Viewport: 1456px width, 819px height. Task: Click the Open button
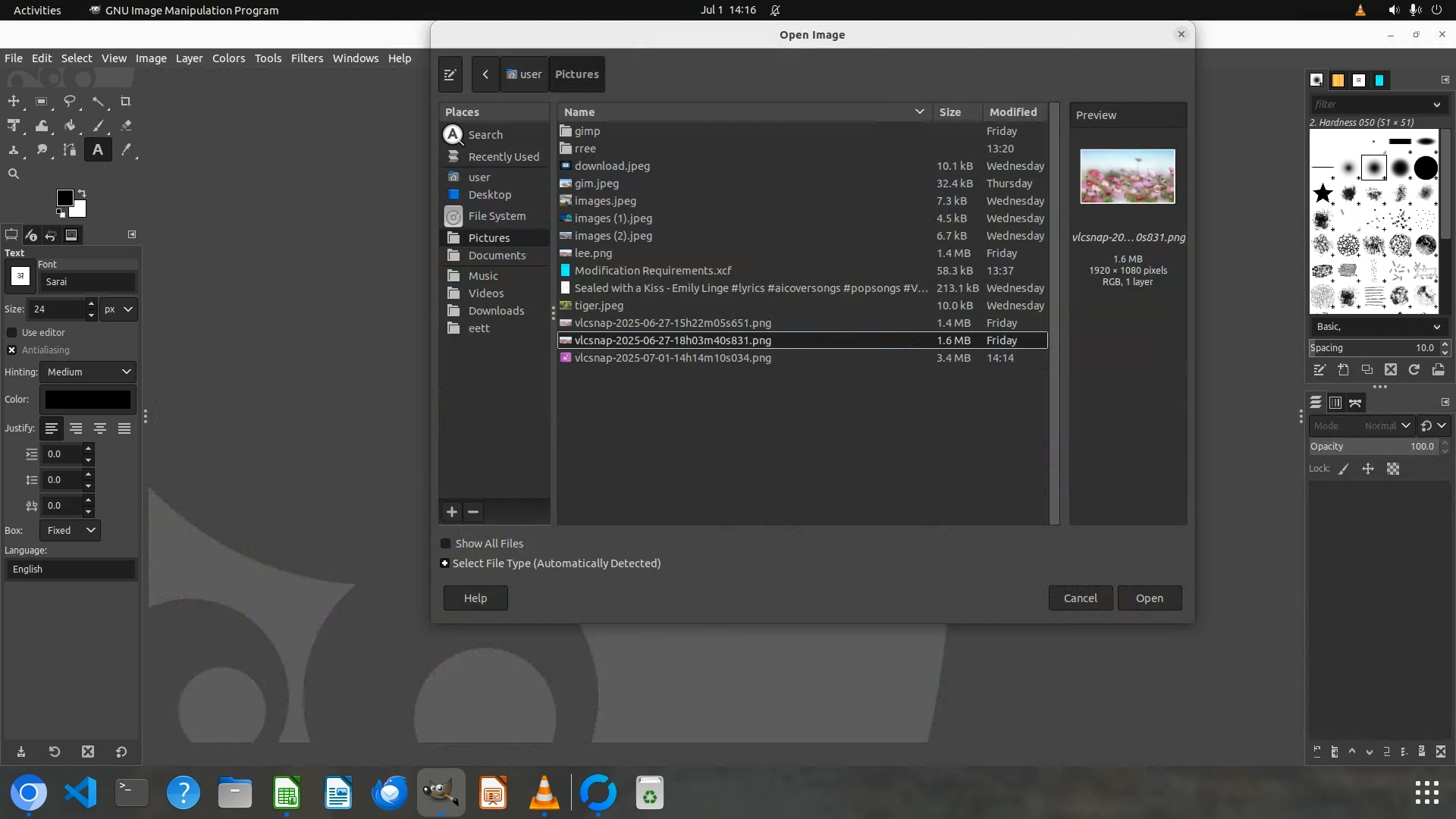pos(1149,598)
